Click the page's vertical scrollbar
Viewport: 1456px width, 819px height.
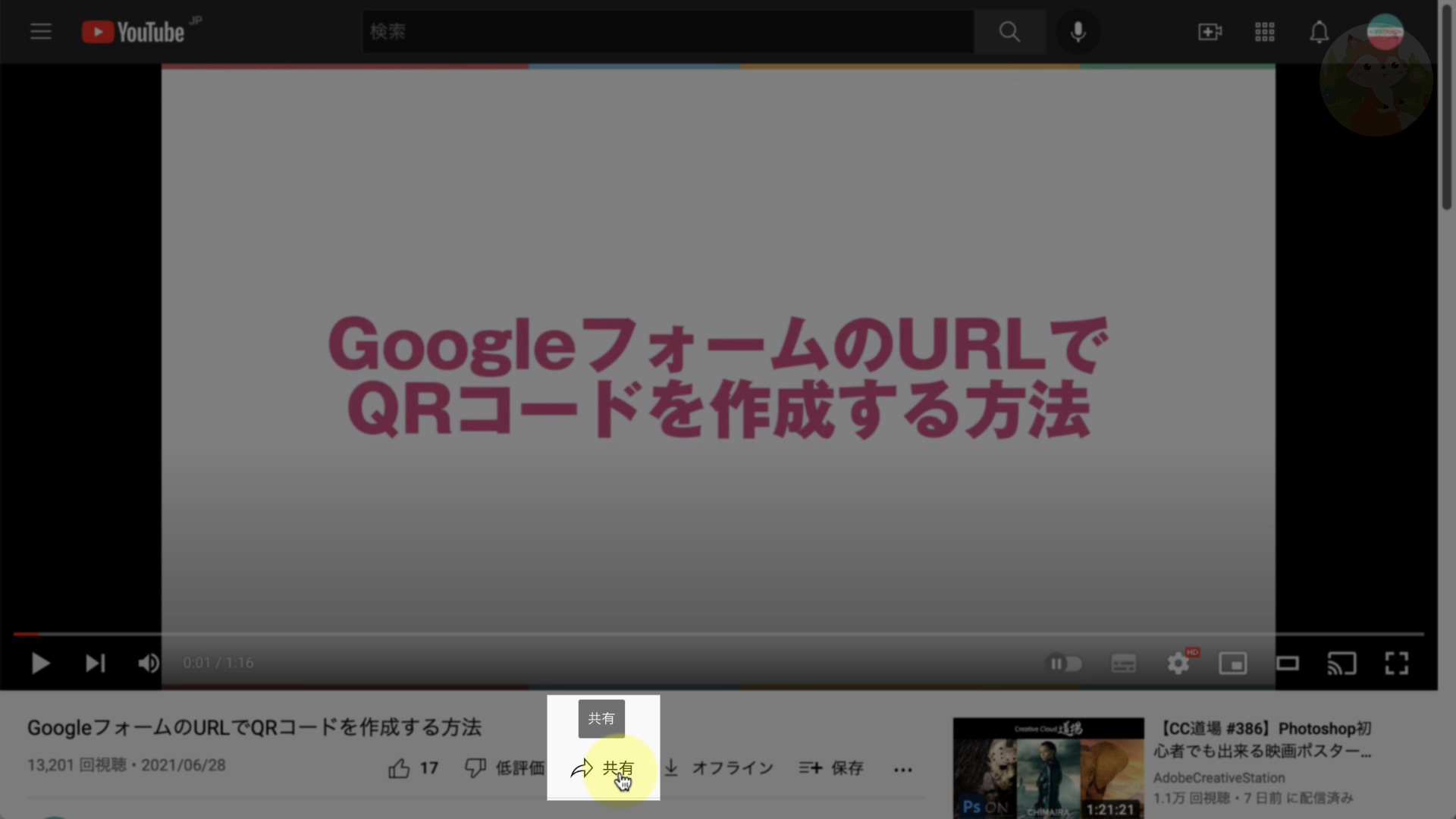[x=1446, y=106]
